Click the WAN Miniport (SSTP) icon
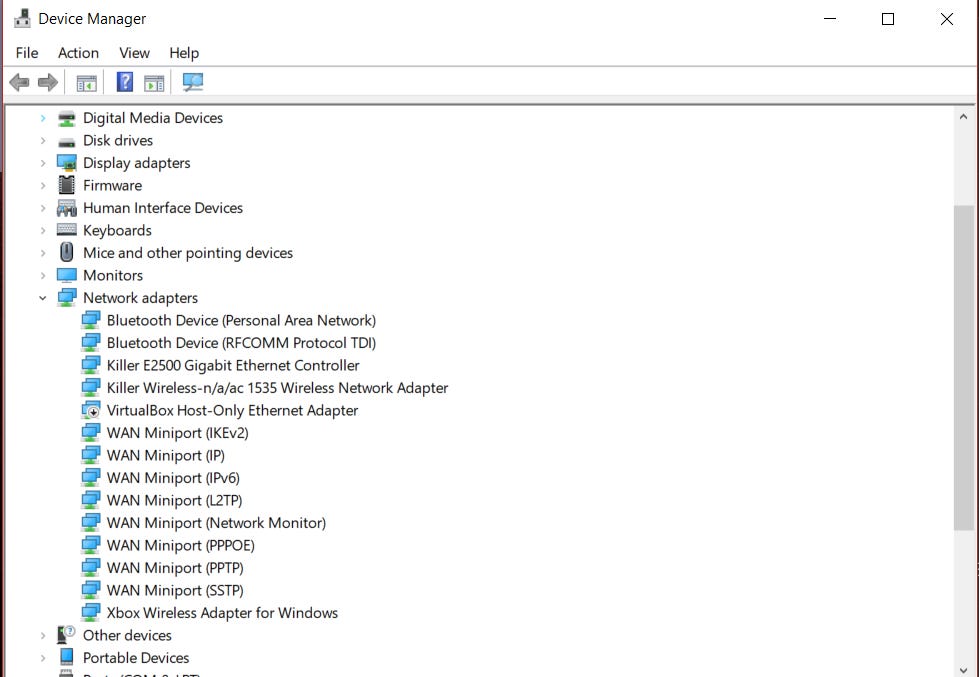 pos(91,590)
